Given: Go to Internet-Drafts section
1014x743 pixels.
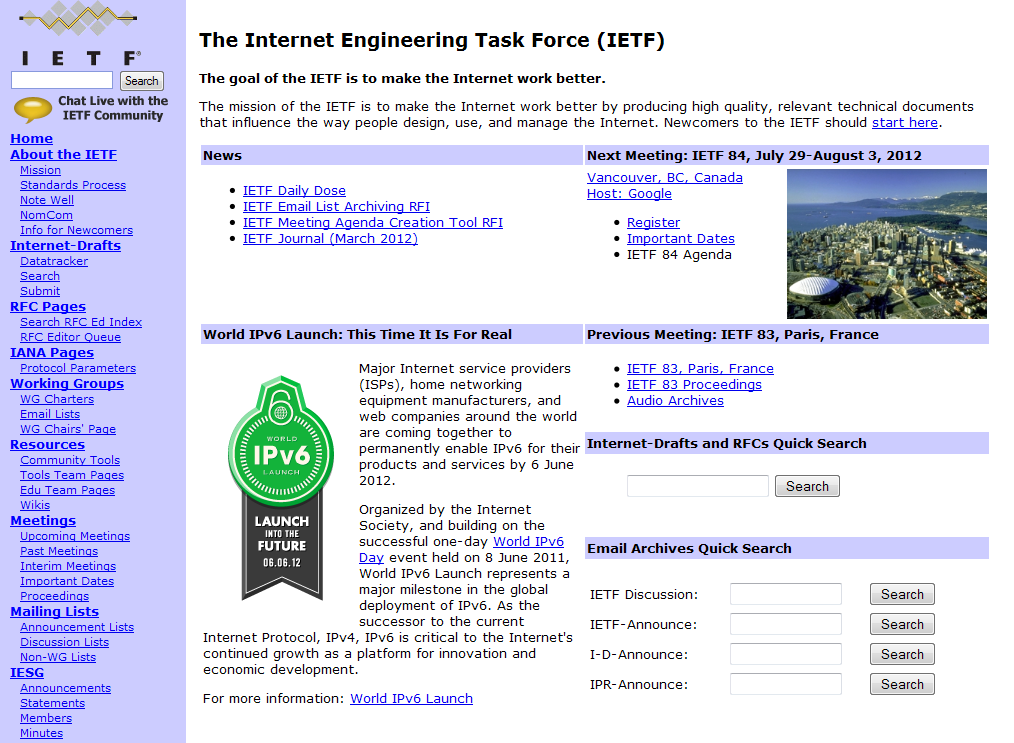Looking at the screenshot, I should pos(65,246).
